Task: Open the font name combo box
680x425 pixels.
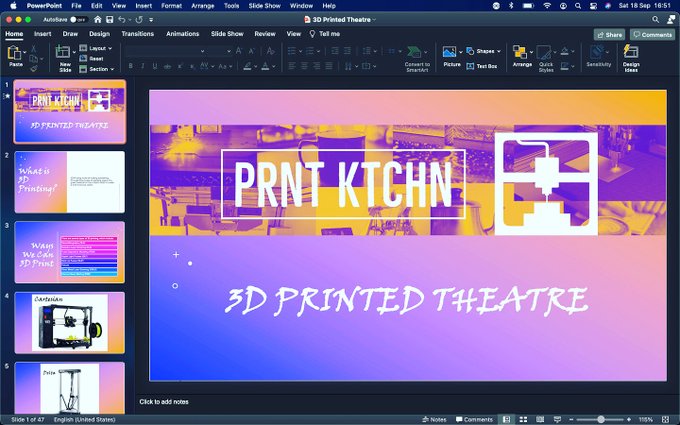Action: 165,51
